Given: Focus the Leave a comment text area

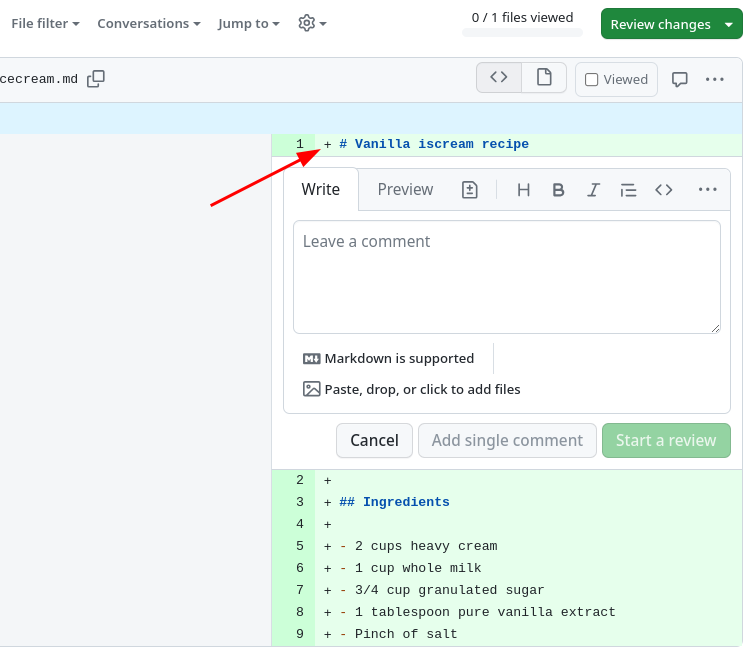Looking at the screenshot, I should (x=506, y=277).
